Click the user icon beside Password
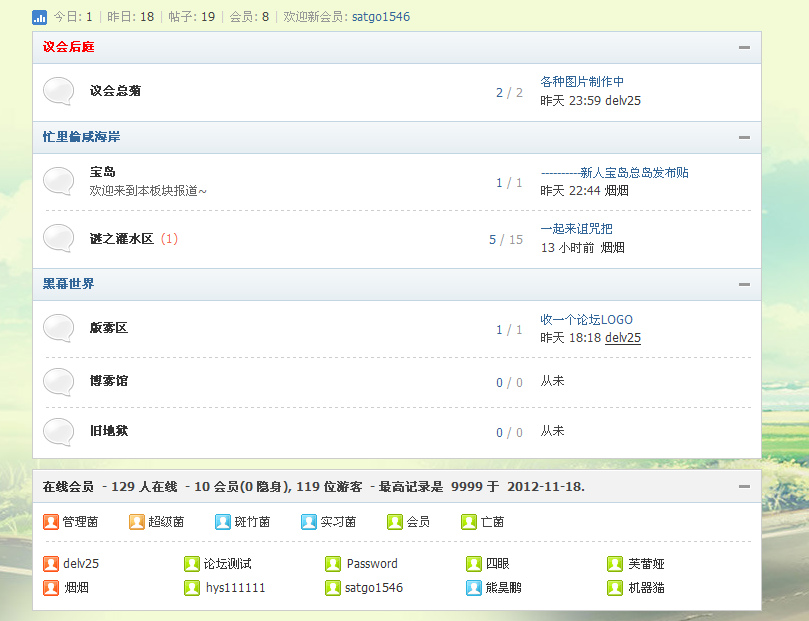The height and width of the screenshot is (621, 809). [x=333, y=564]
